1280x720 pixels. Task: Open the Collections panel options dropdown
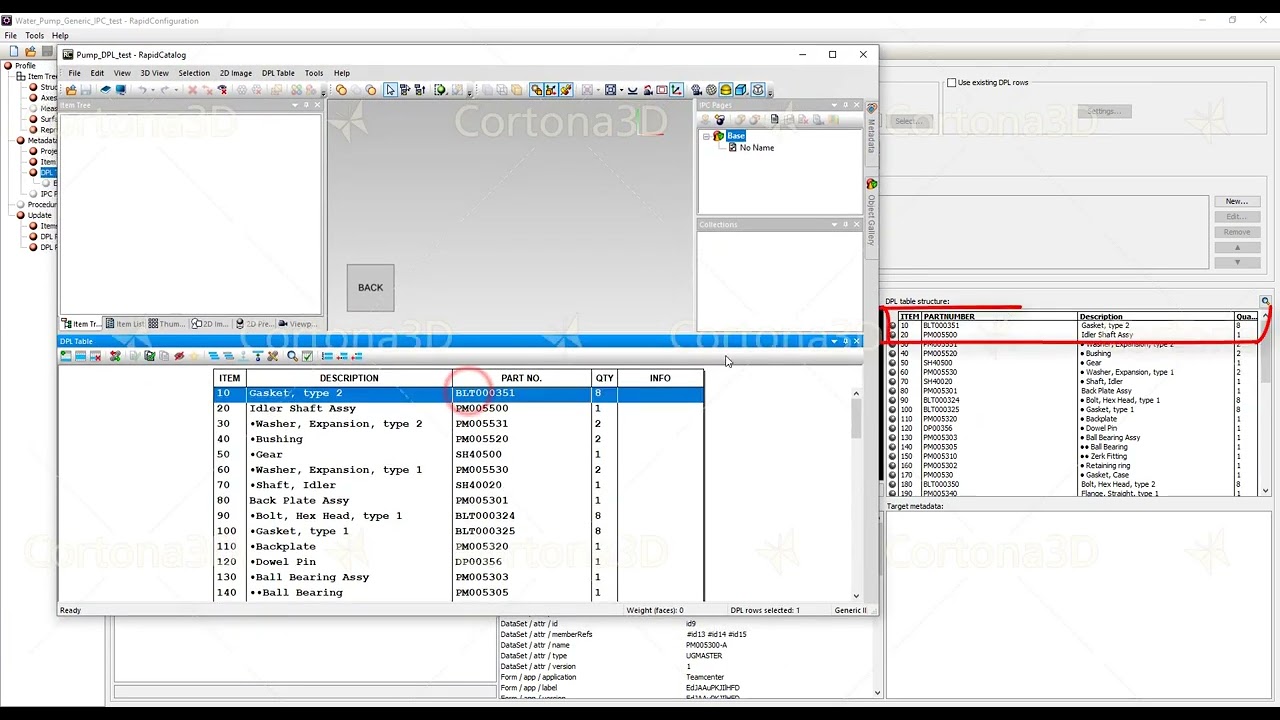pyautogui.click(x=834, y=224)
